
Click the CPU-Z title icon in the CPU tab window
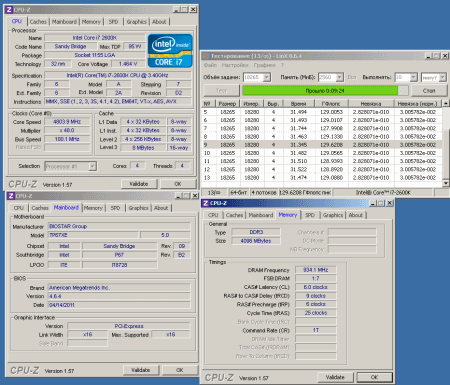click(x=9, y=10)
